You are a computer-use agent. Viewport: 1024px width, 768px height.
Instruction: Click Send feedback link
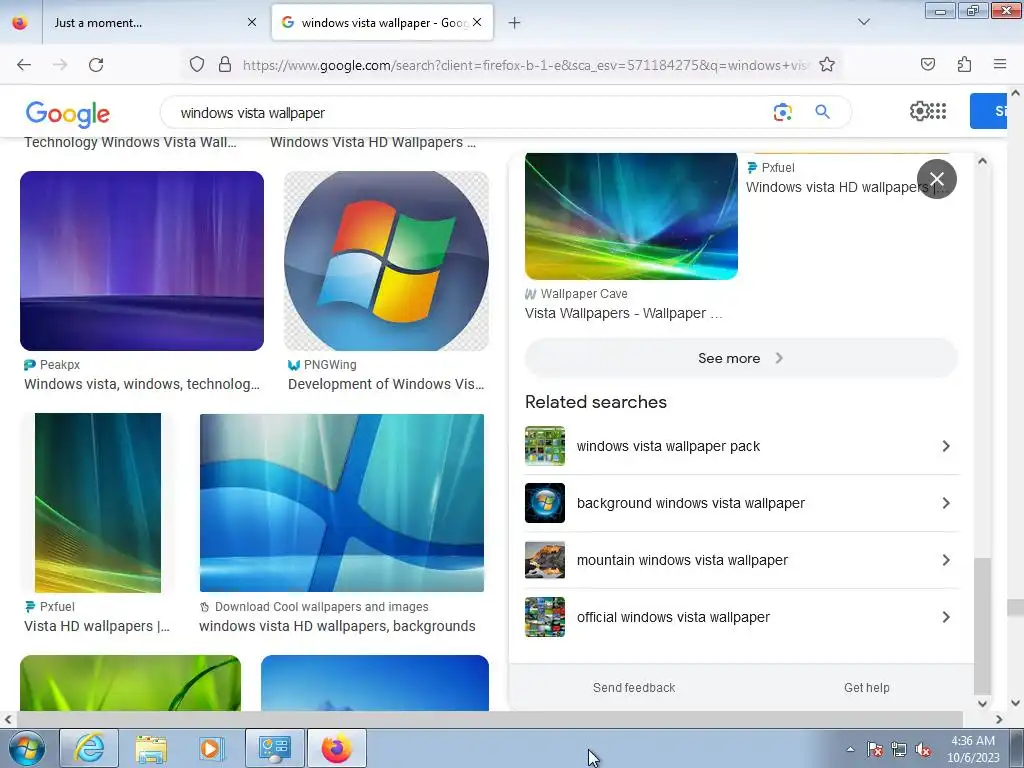click(633, 688)
